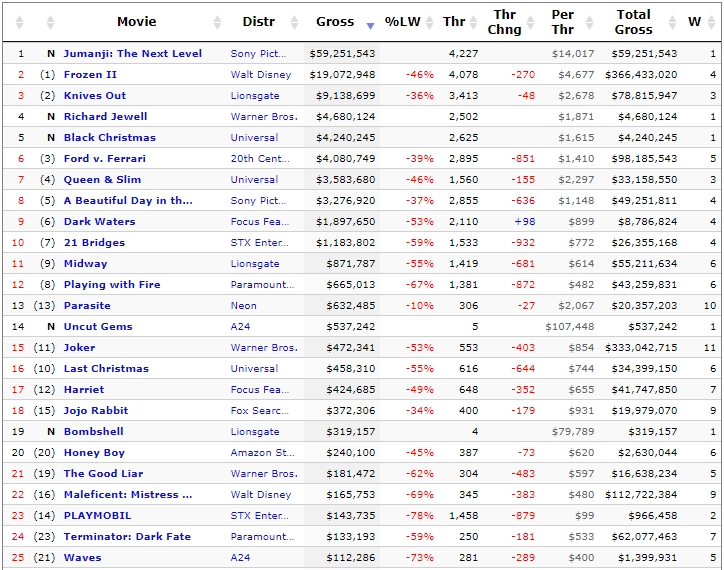Open the Frozen II movie page
This screenshot has width=724, height=570.
(90, 74)
